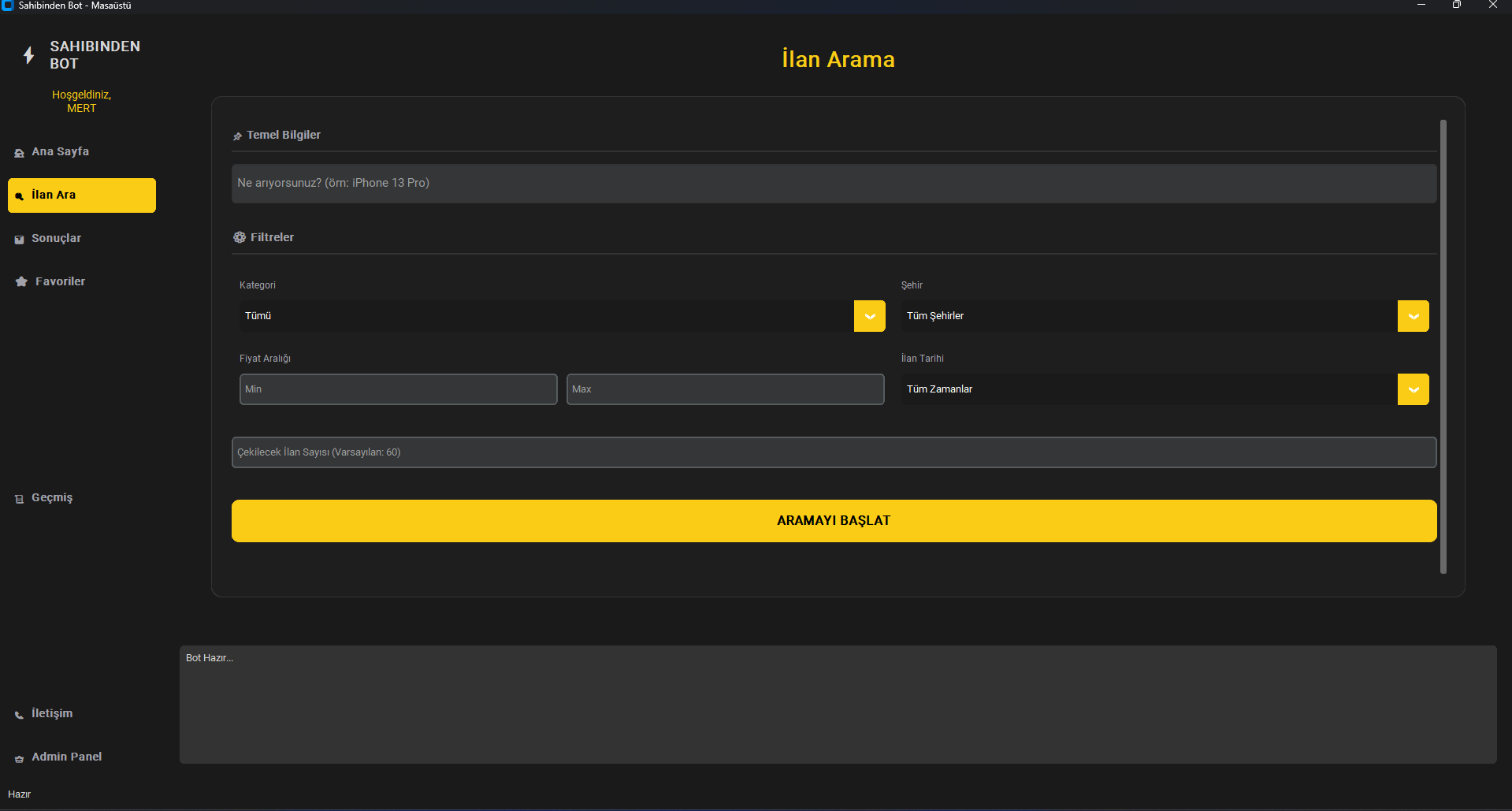
Task: Click the house icon beside Ana Sayfa
Action: tap(20, 153)
